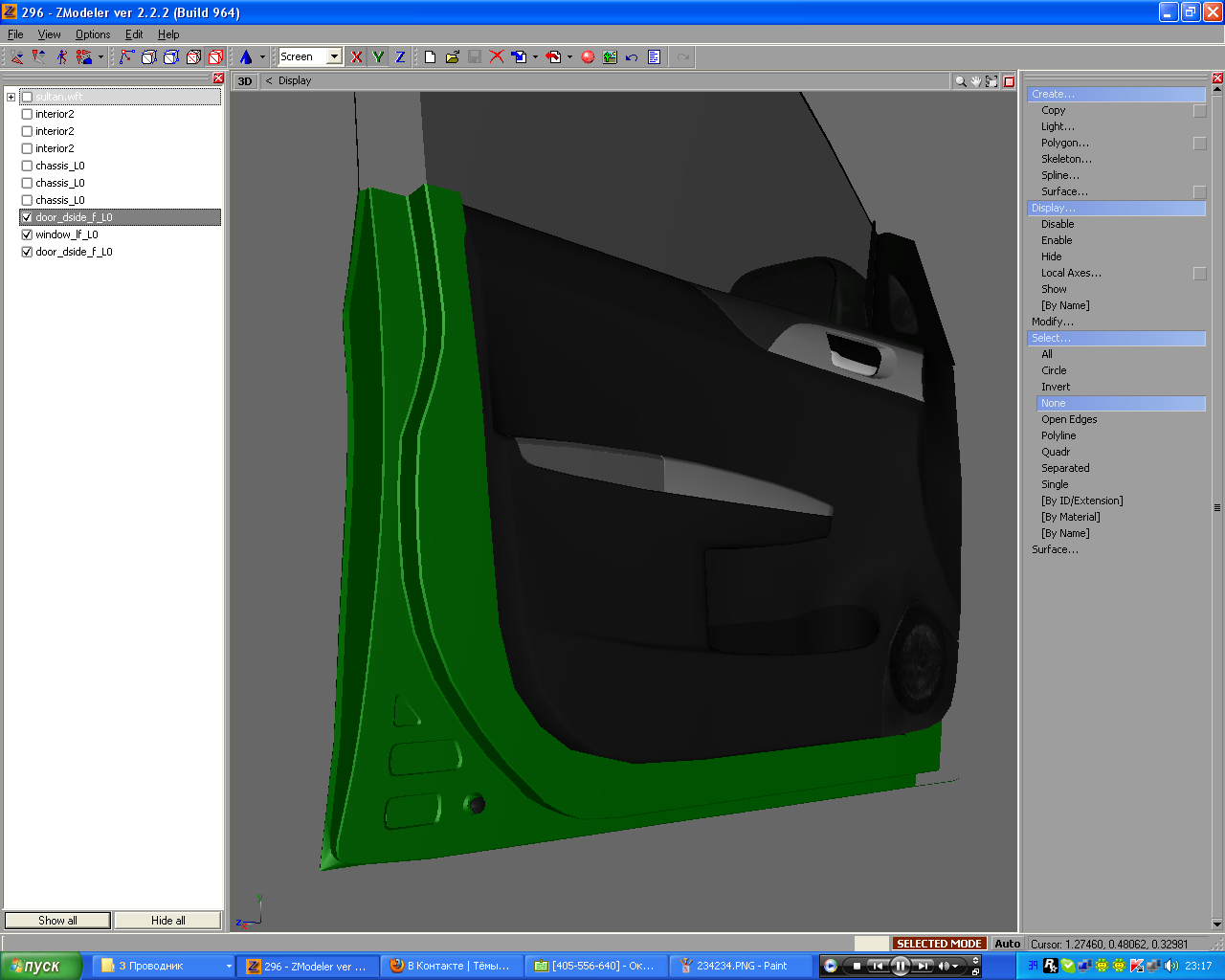The height and width of the screenshot is (980, 1225).
Task: Pause playback in the taskbar media player
Action: [x=900, y=966]
